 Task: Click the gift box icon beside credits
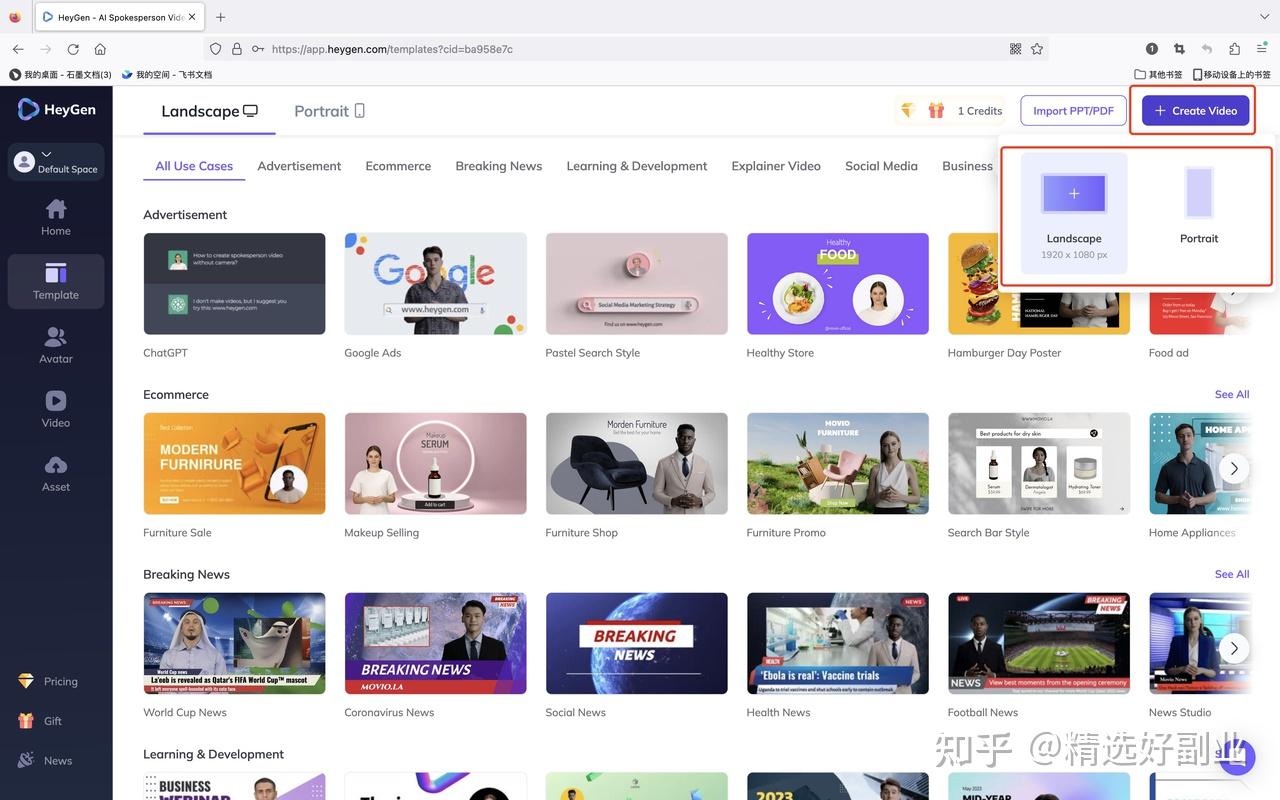[x=936, y=110]
